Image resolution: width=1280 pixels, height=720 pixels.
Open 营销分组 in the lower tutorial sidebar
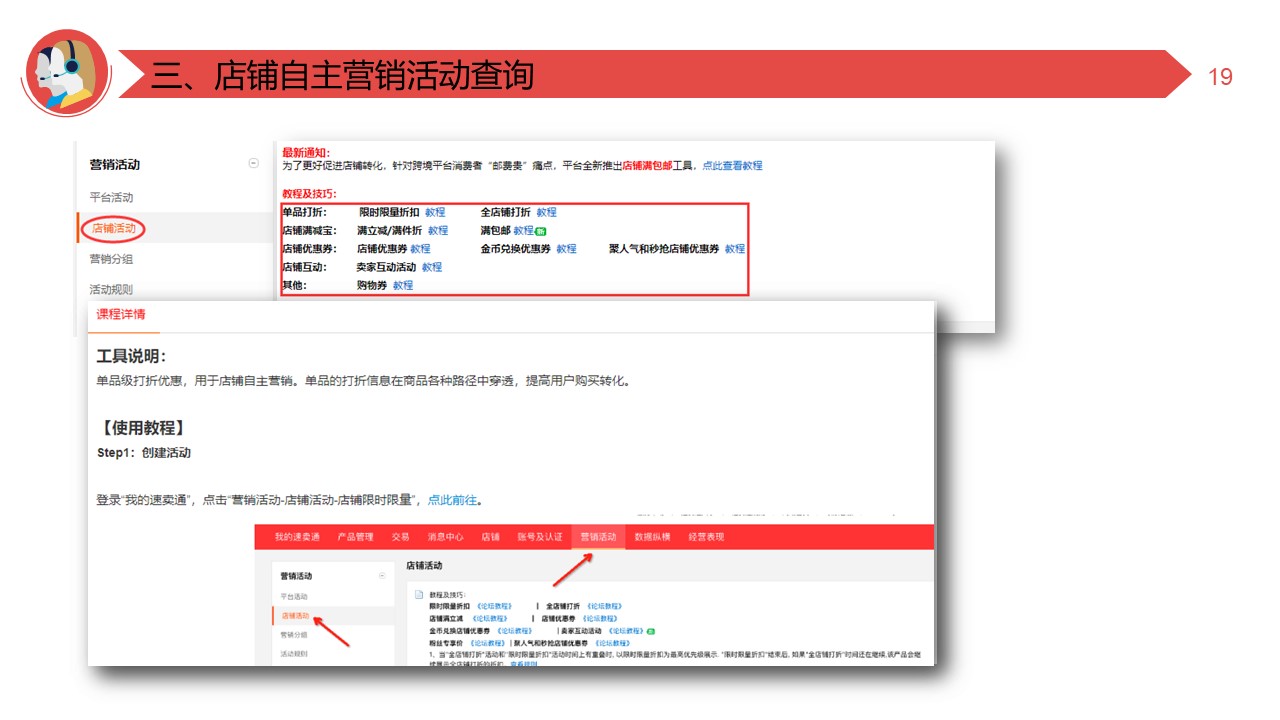click(295, 635)
